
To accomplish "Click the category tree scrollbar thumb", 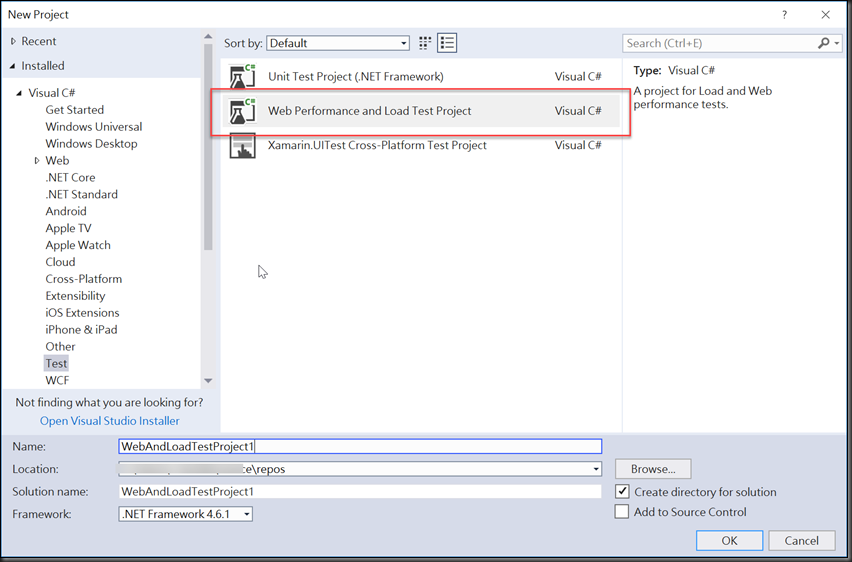I will (208, 147).
